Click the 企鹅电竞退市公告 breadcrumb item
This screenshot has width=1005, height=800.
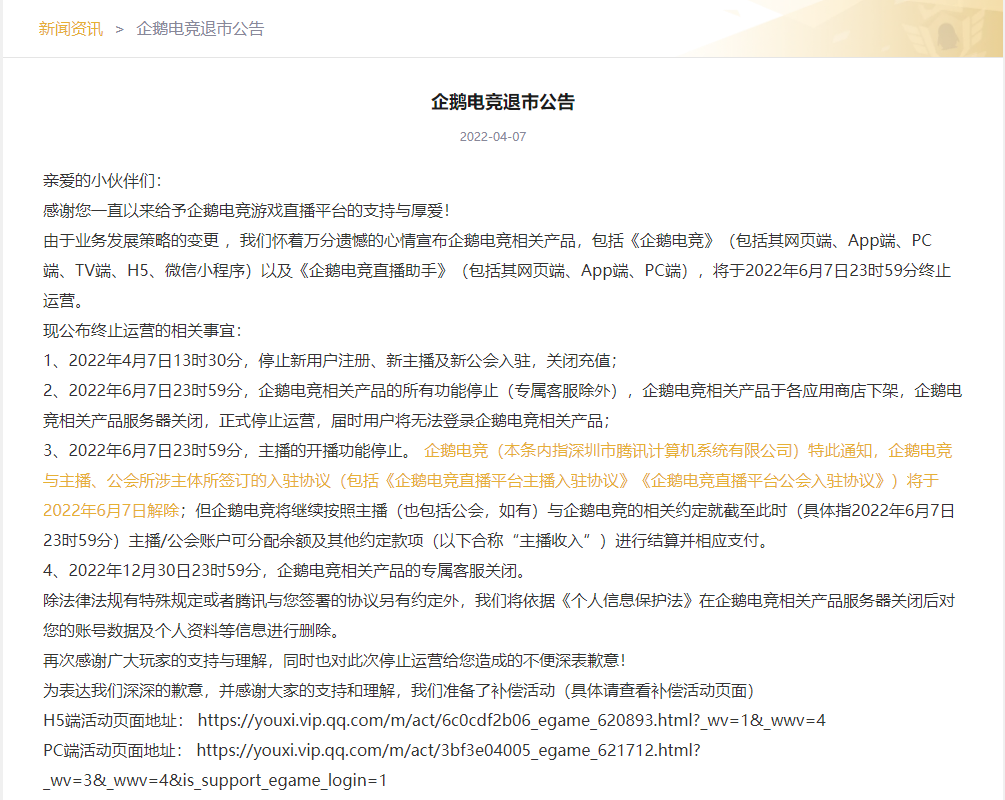[x=200, y=28]
